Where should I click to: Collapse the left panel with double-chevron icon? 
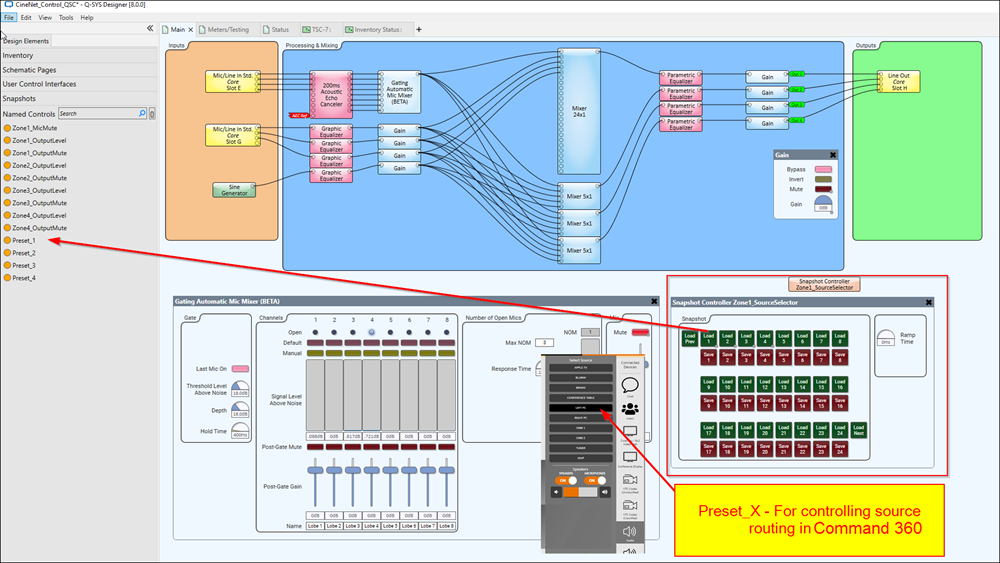(x=150, y=29)
